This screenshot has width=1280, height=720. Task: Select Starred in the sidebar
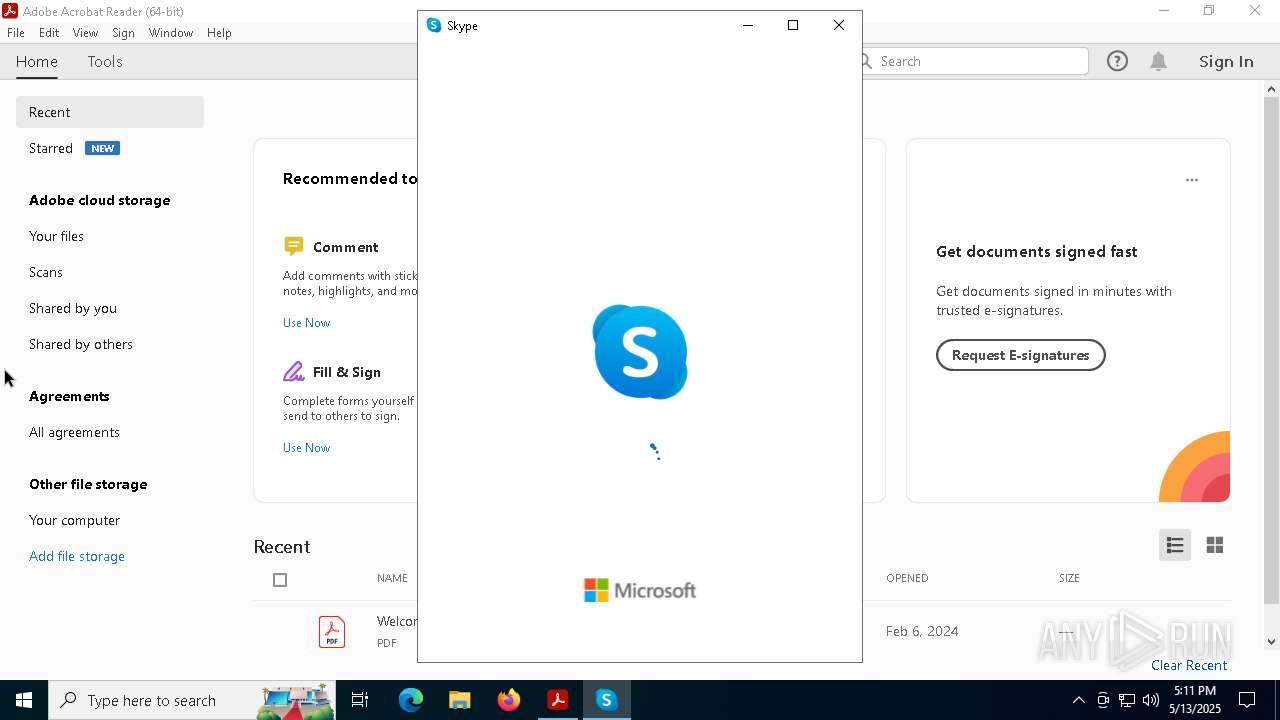pos(51,148)
